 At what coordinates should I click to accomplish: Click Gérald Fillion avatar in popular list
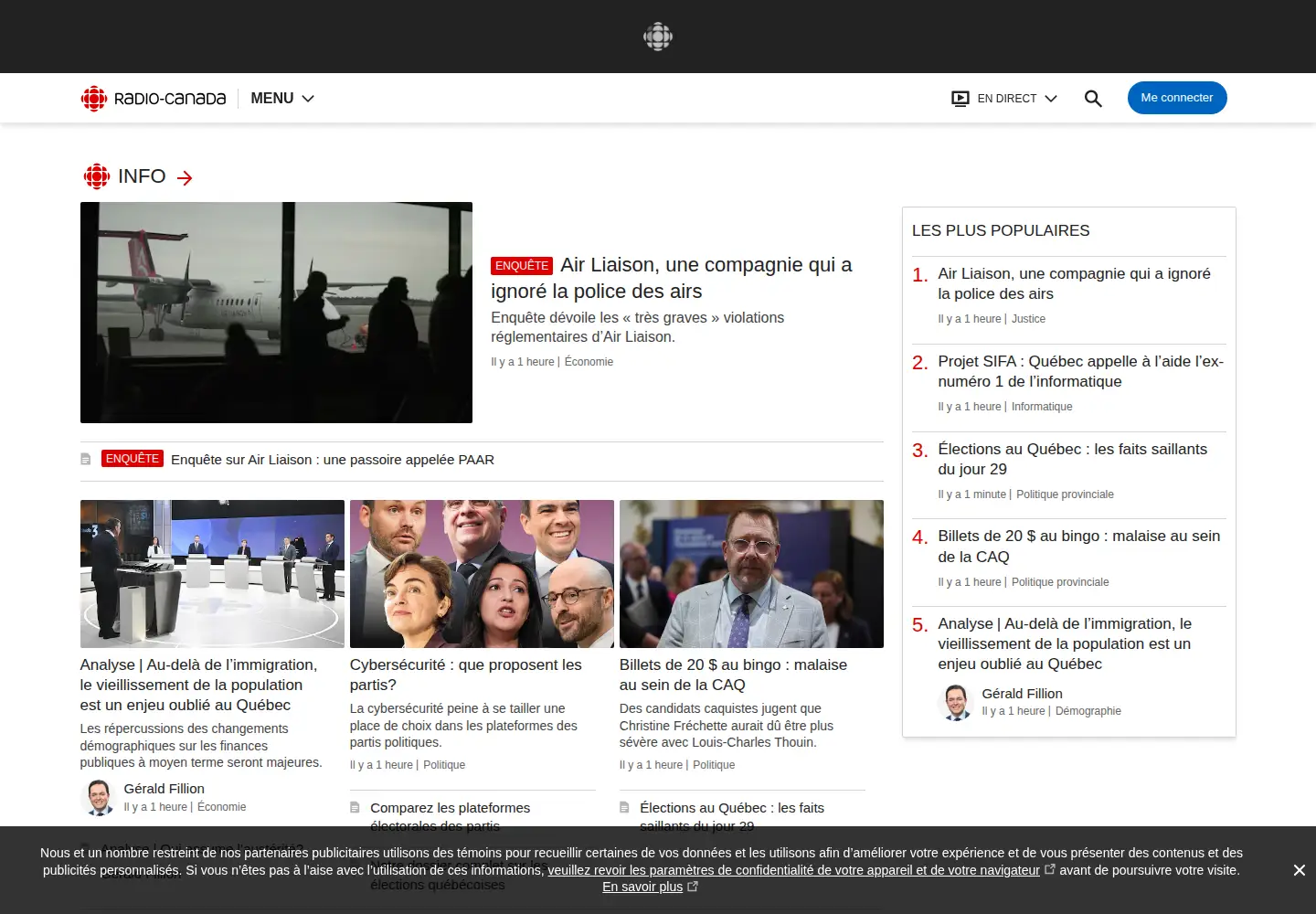(x=955, y=702)
